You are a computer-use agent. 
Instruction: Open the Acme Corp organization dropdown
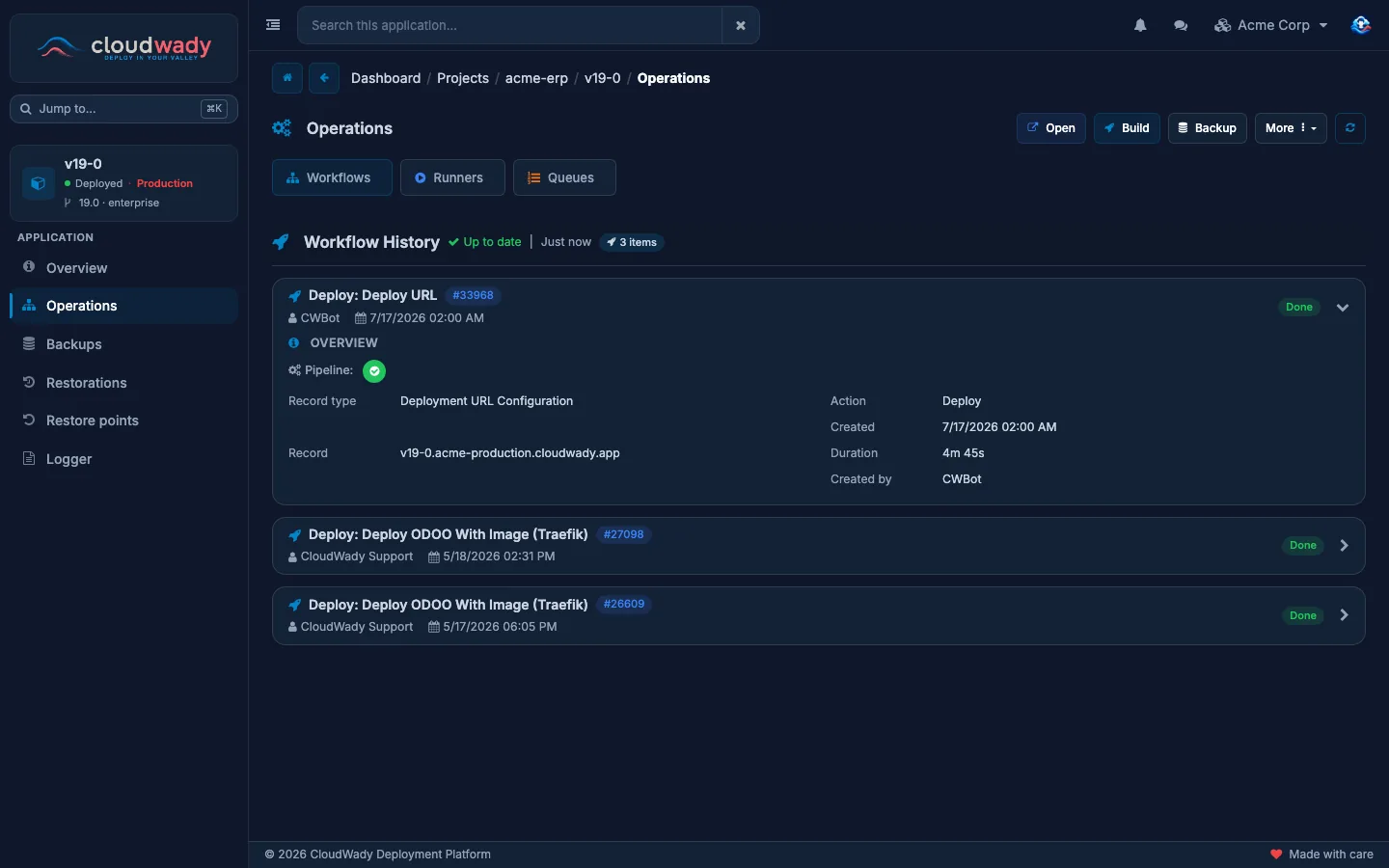click(1270, 25)
